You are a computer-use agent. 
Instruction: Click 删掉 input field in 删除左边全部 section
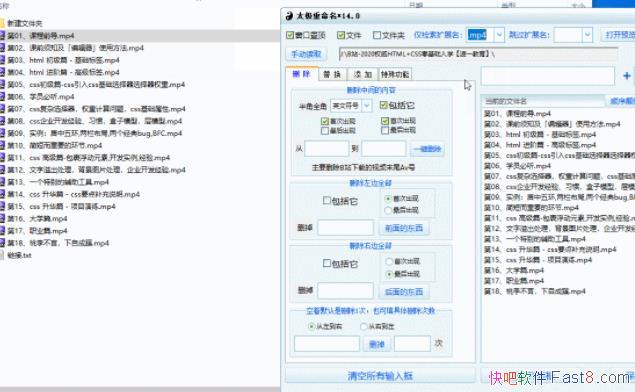(x=346, y=228)
